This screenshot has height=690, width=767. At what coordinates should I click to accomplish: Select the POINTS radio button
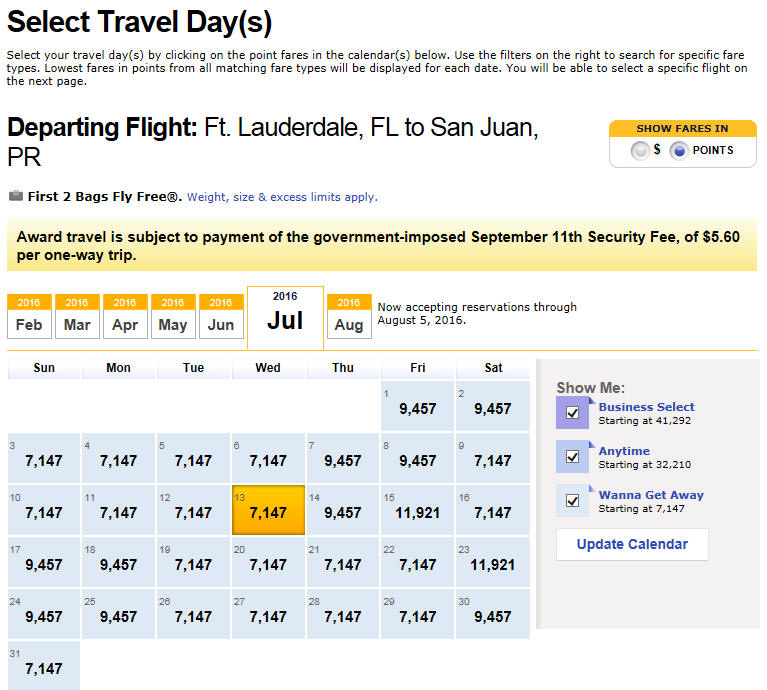678,151
